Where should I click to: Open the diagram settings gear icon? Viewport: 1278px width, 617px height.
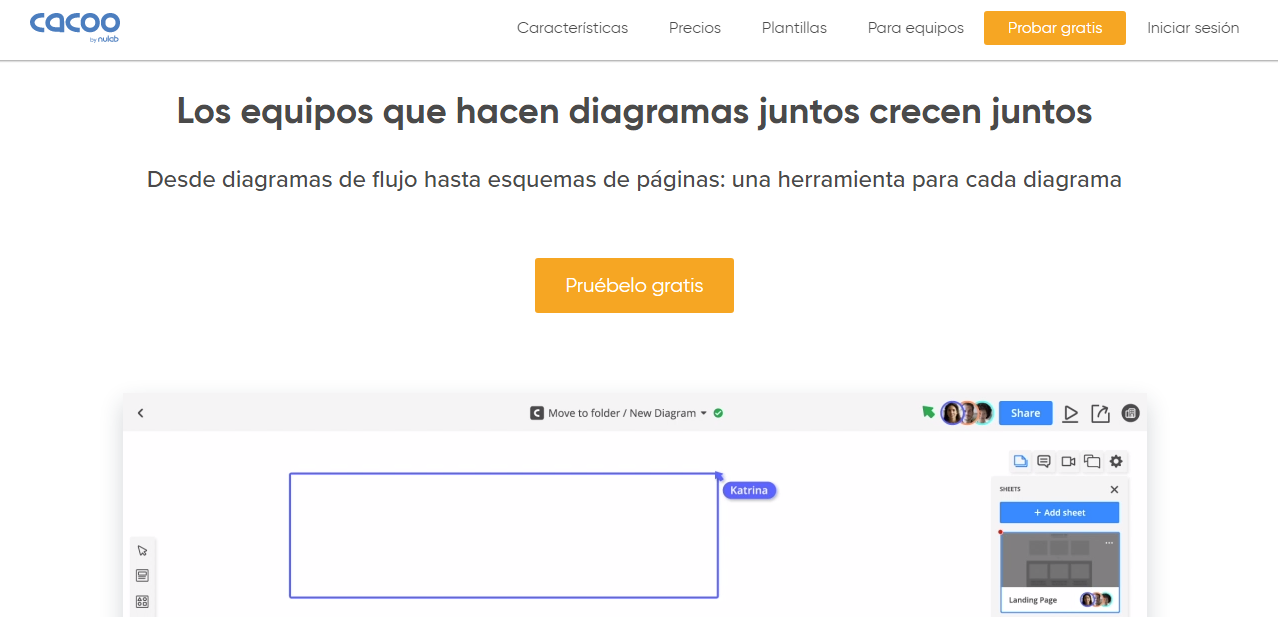point(1115,461)
